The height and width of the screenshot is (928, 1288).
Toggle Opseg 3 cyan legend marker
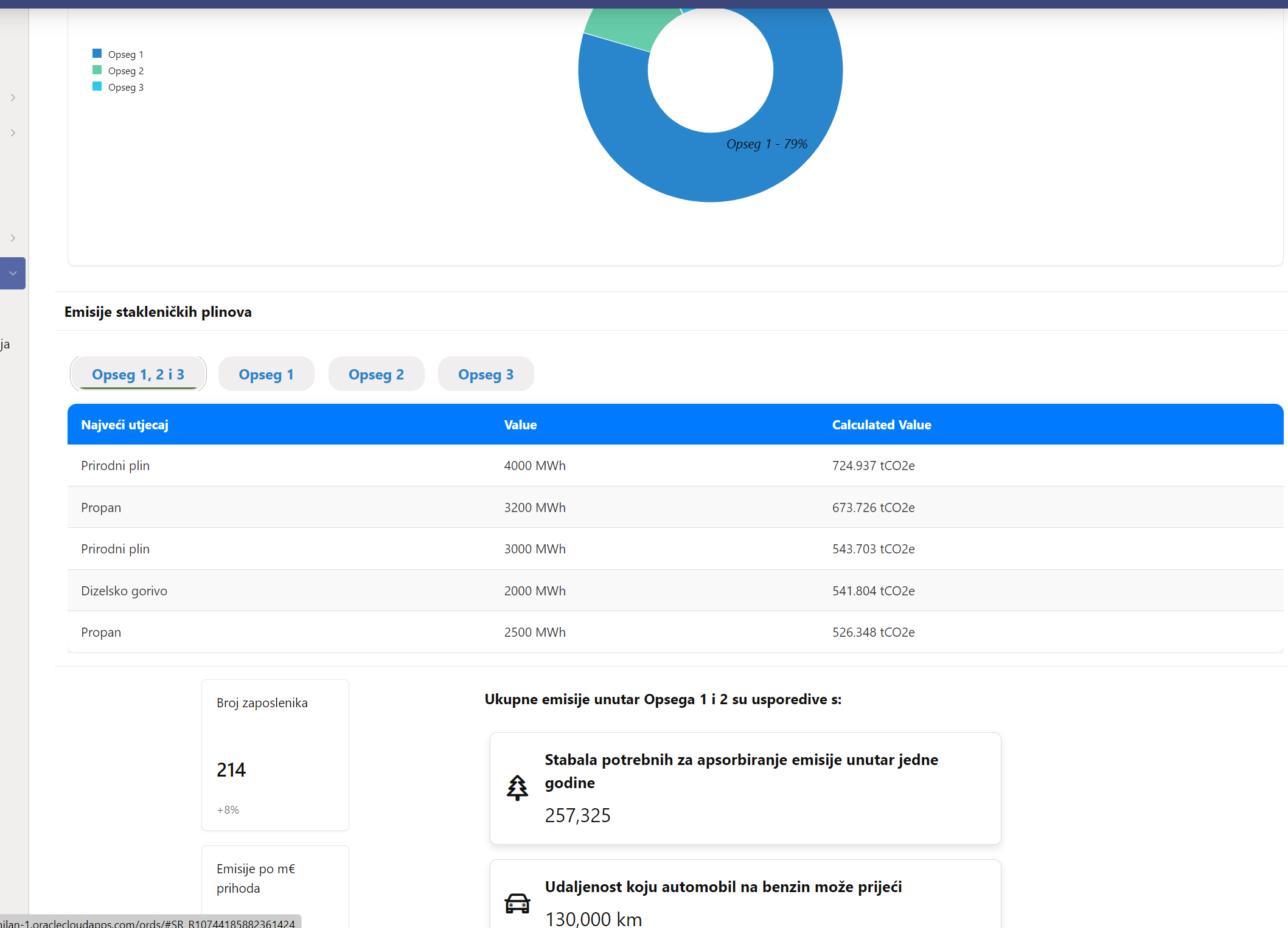point(97,86)
